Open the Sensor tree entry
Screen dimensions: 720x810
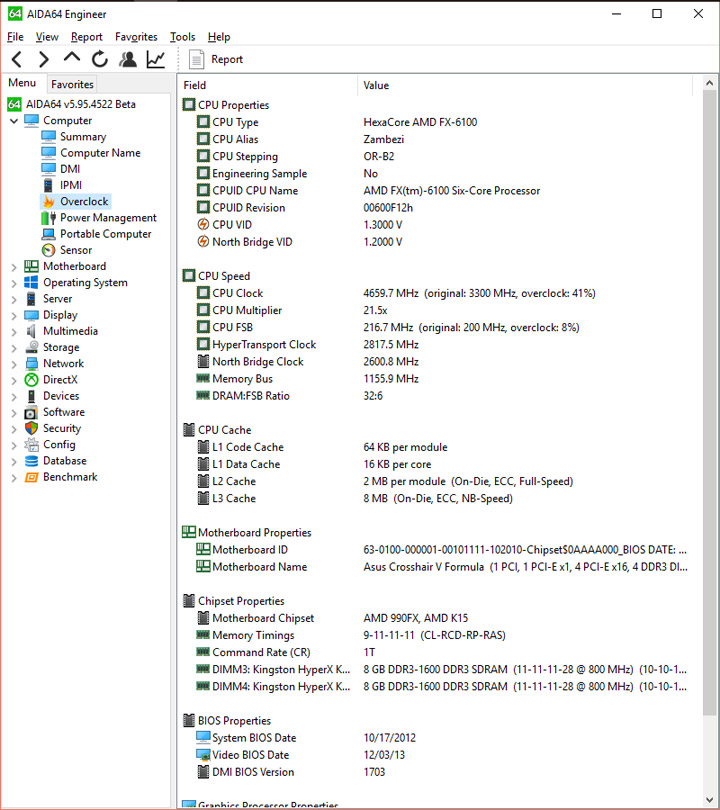pos(76,250)
